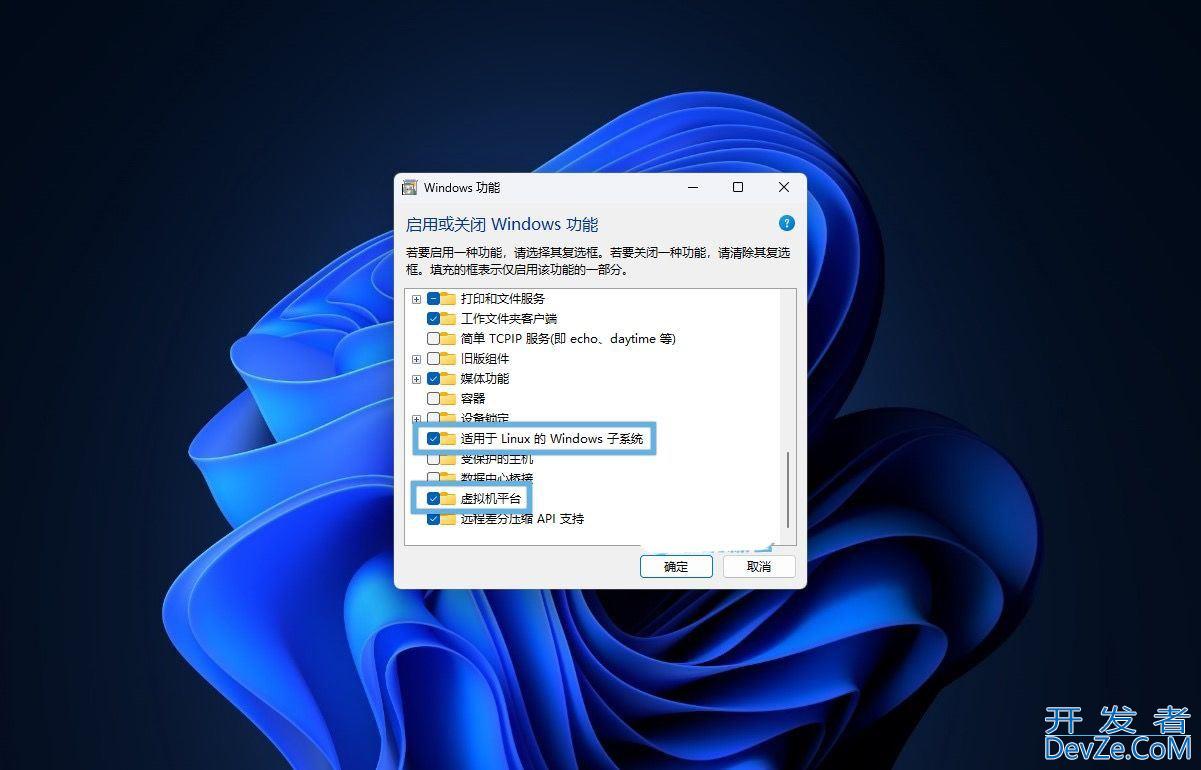Viewport: 1201px width, 770px height.
Task: Expand the 设备锁定 tree node
Action: click(x=416, y=419)
